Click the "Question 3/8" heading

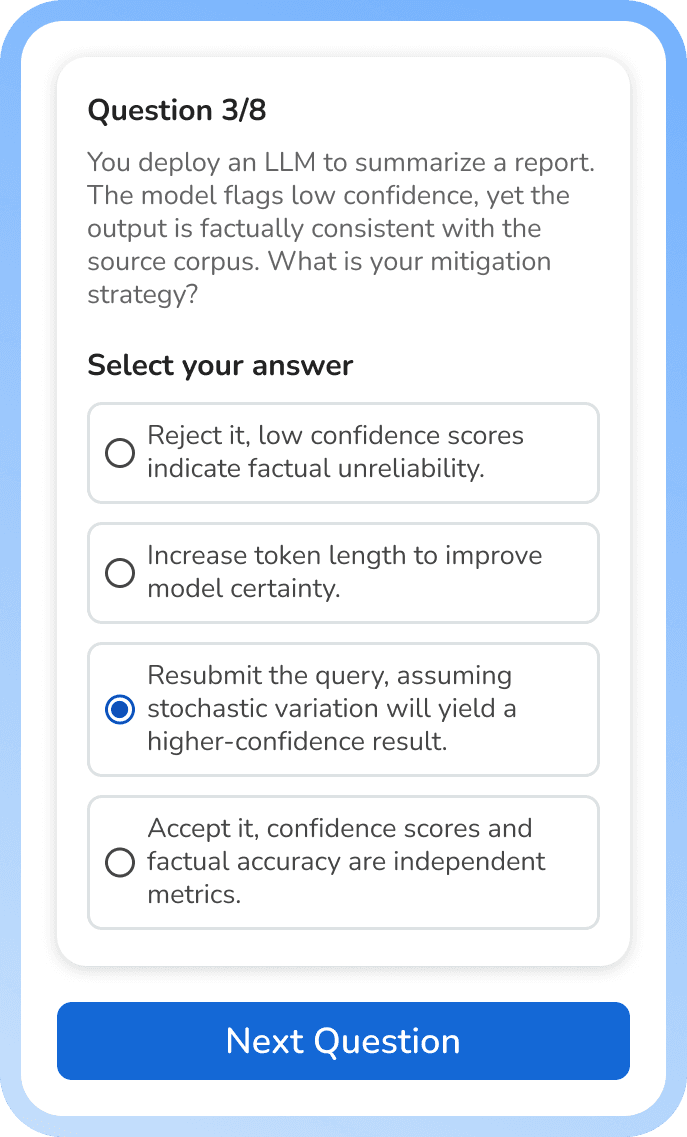click(x=177, y=110)
